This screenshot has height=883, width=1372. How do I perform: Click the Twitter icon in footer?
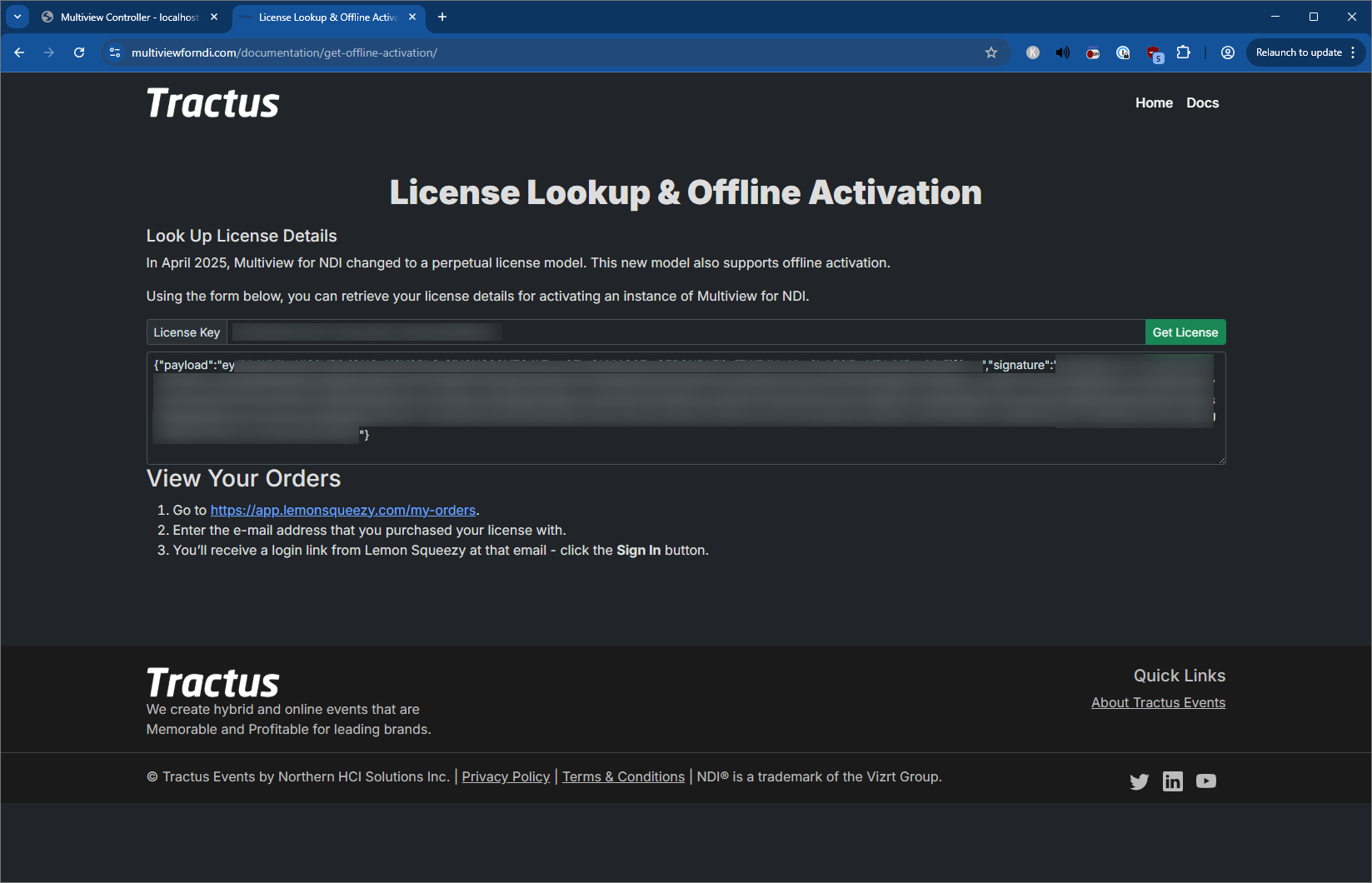[x=1139, y=781]
